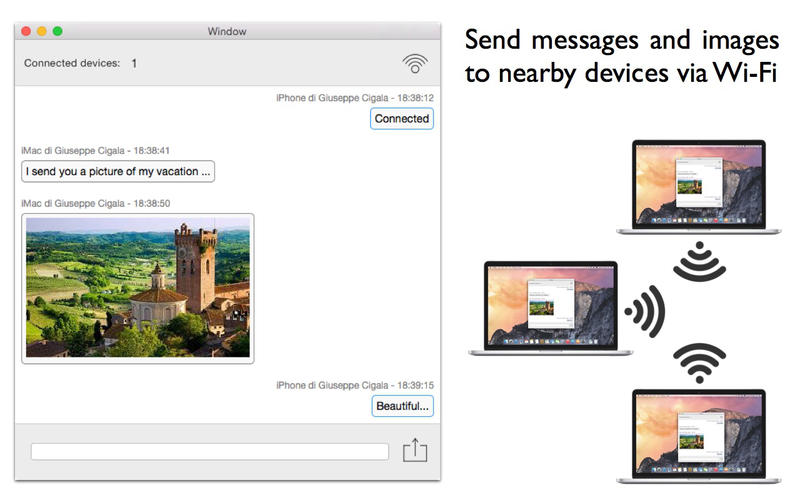Select the "Beautiful..." message bubble
The height and width of the screenshot is (500, 800).
(403, 406)
